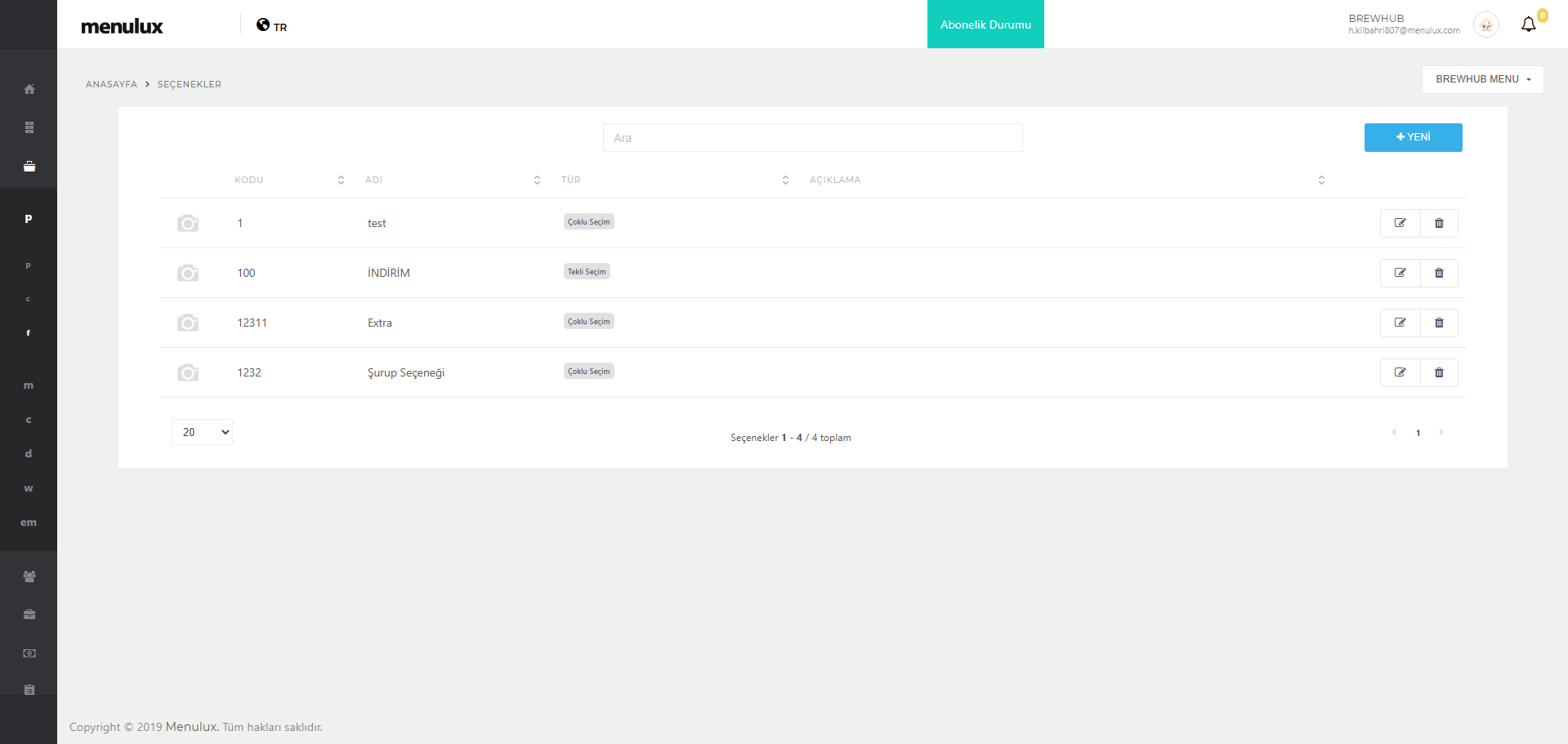Sort the table by TÜR column
Viewport: 1568px width, 744px height.
[x=785, y=180]
